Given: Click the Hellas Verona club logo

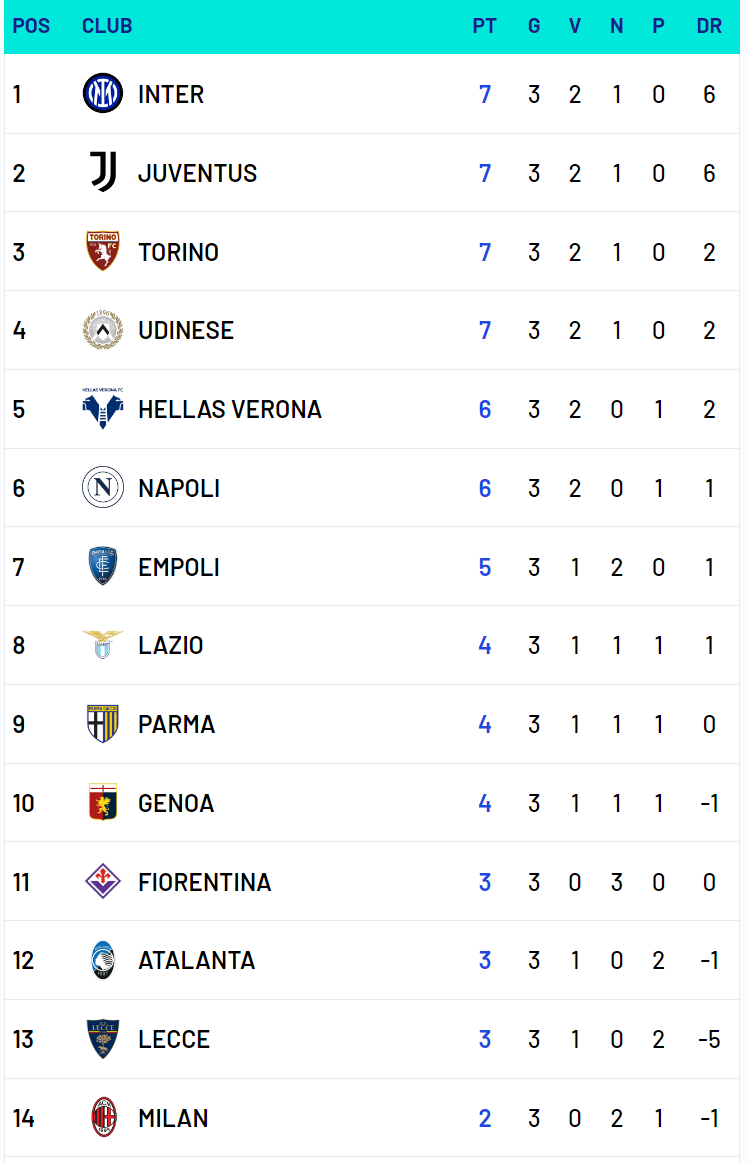Looking at the screenshot, I should 102,409.
